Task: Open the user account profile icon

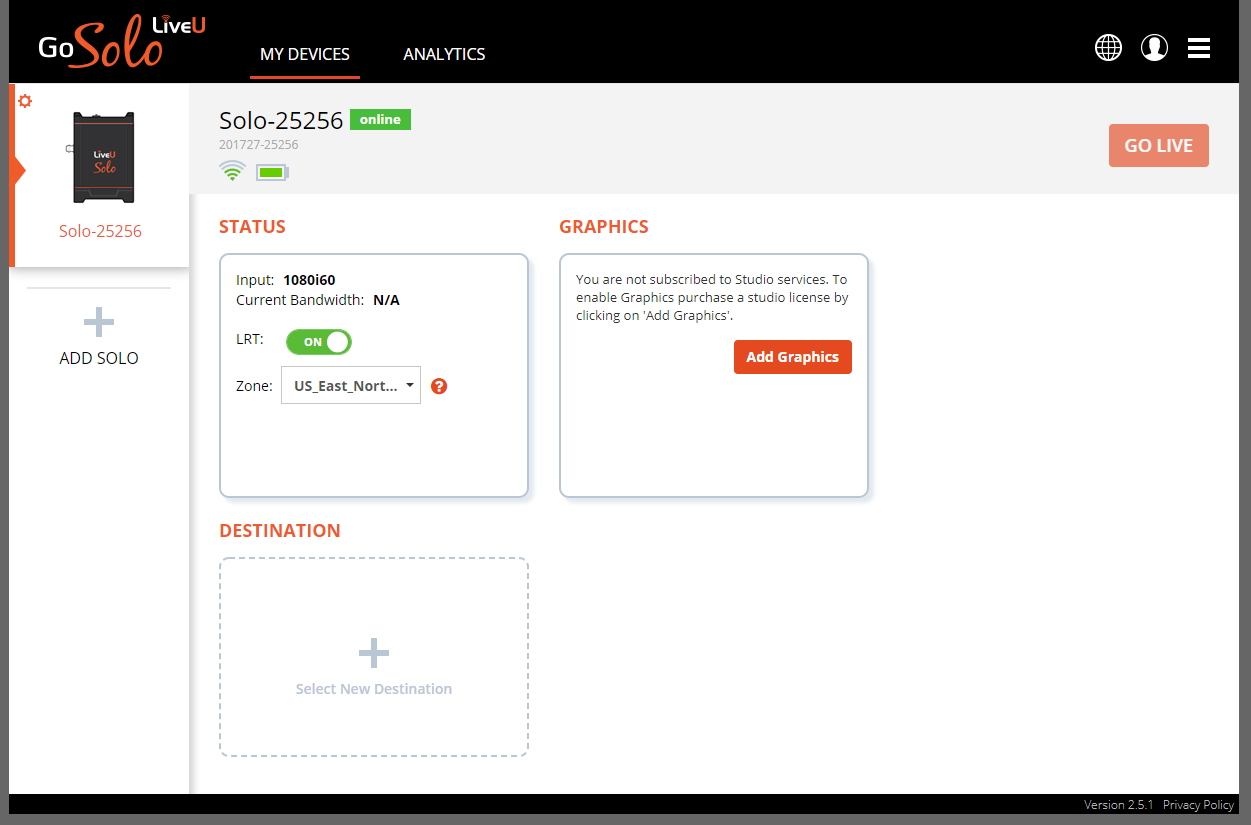Action: (x=1154, y=47)
